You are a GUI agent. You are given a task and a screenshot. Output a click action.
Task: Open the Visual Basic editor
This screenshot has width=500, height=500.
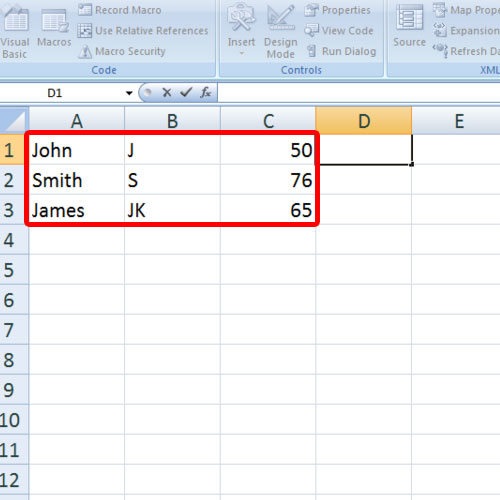tap(15, 32)
